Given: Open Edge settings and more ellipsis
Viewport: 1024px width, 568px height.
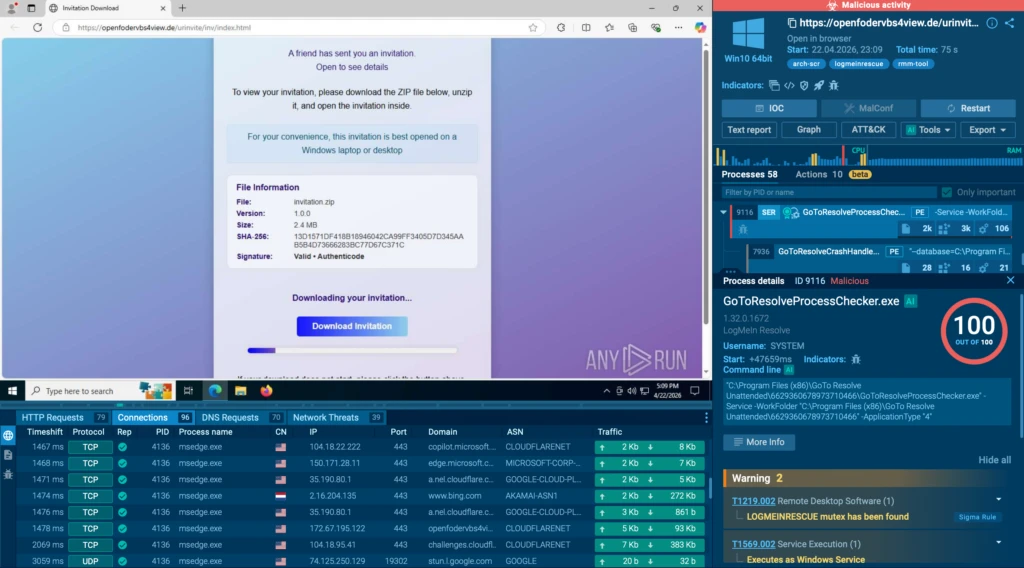Looking at the screenshot, I should click(x=679, y=27).
